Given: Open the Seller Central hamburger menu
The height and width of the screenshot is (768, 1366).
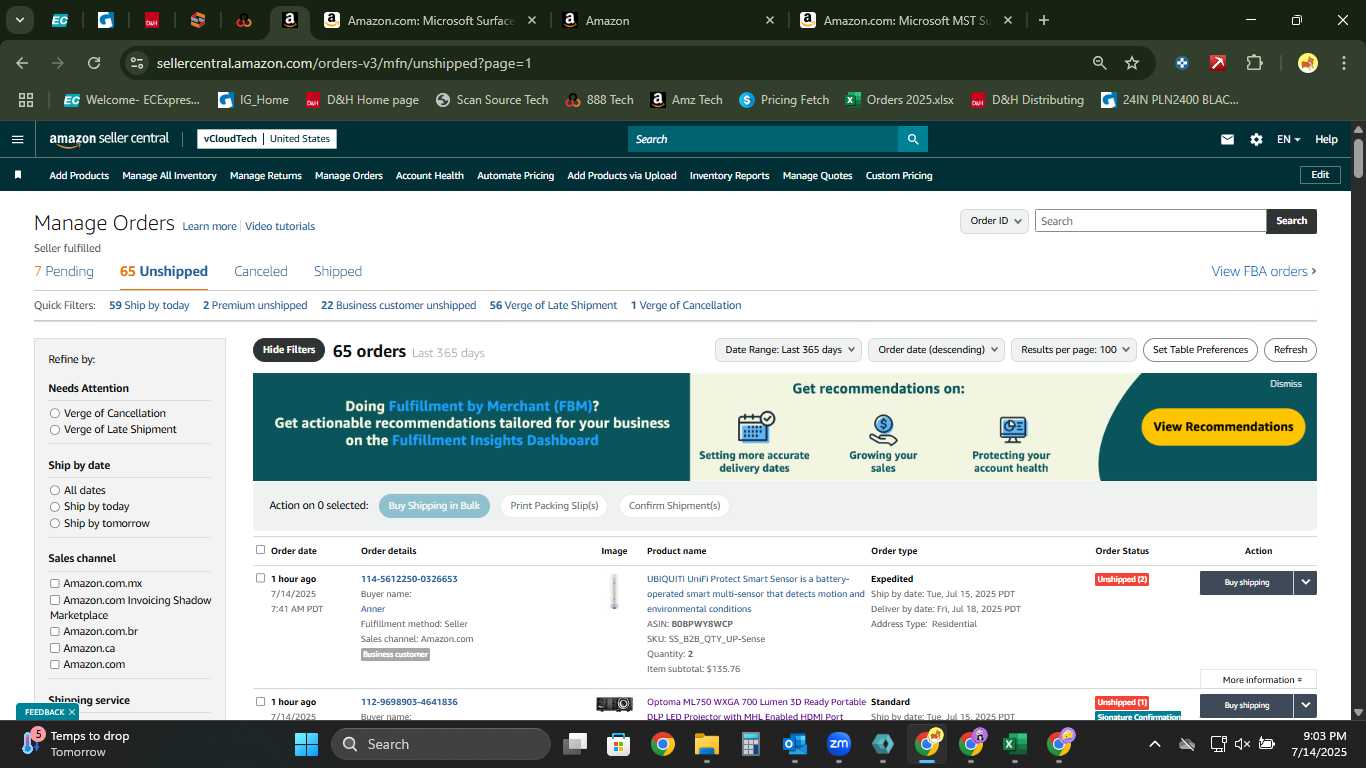Looking at the screenshot, I should pyautogui.click(x=17, y=139).
